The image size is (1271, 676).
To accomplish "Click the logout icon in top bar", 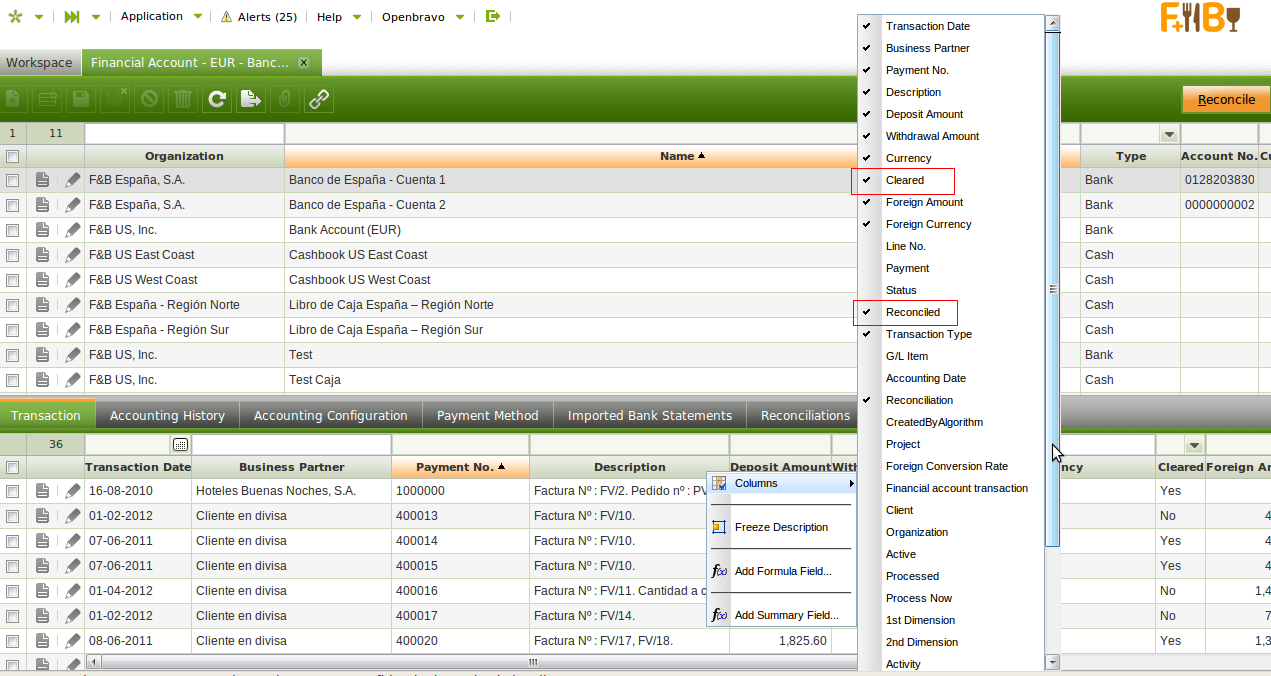I will (x=491, y=16).
